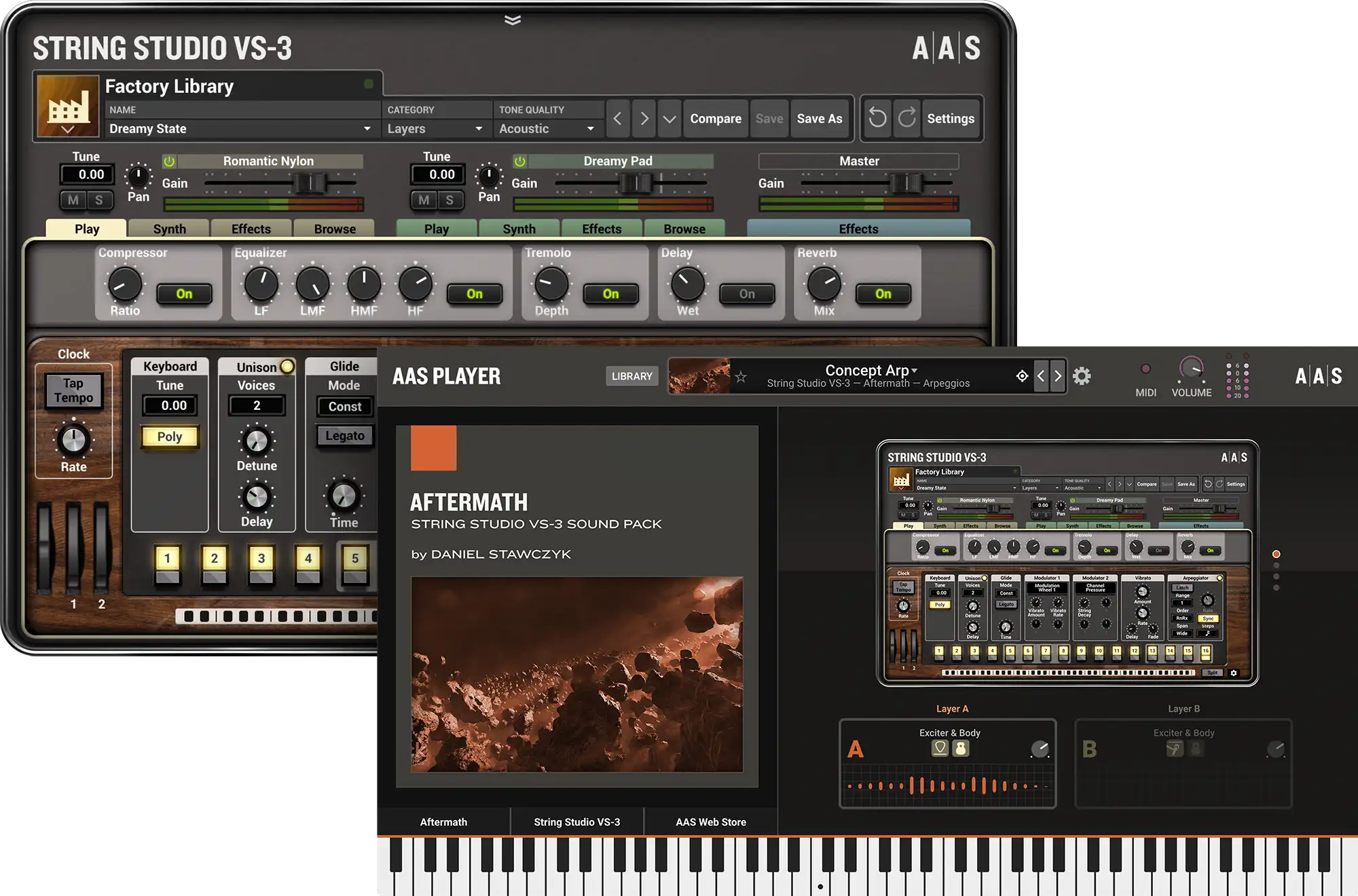Click the target icon near Concept Arp

pos(1022,376)
